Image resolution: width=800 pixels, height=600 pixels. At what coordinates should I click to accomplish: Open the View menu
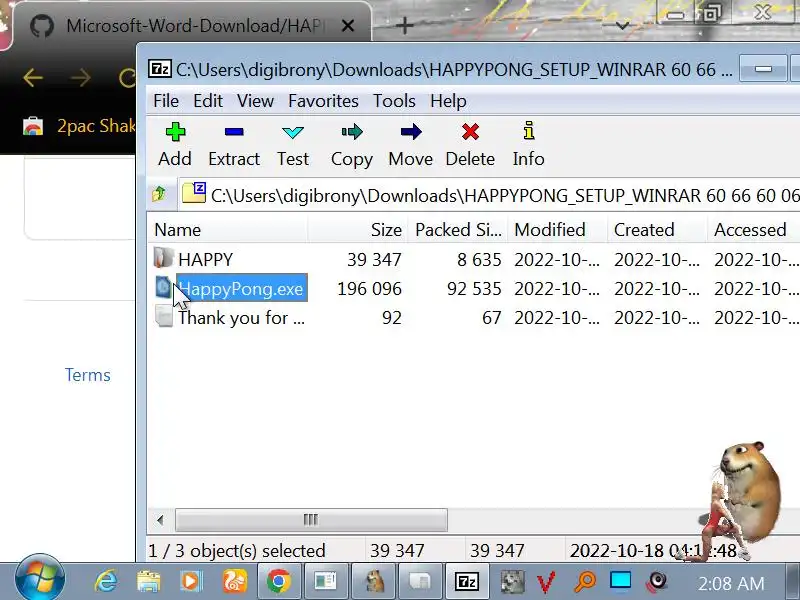point(255,101)
